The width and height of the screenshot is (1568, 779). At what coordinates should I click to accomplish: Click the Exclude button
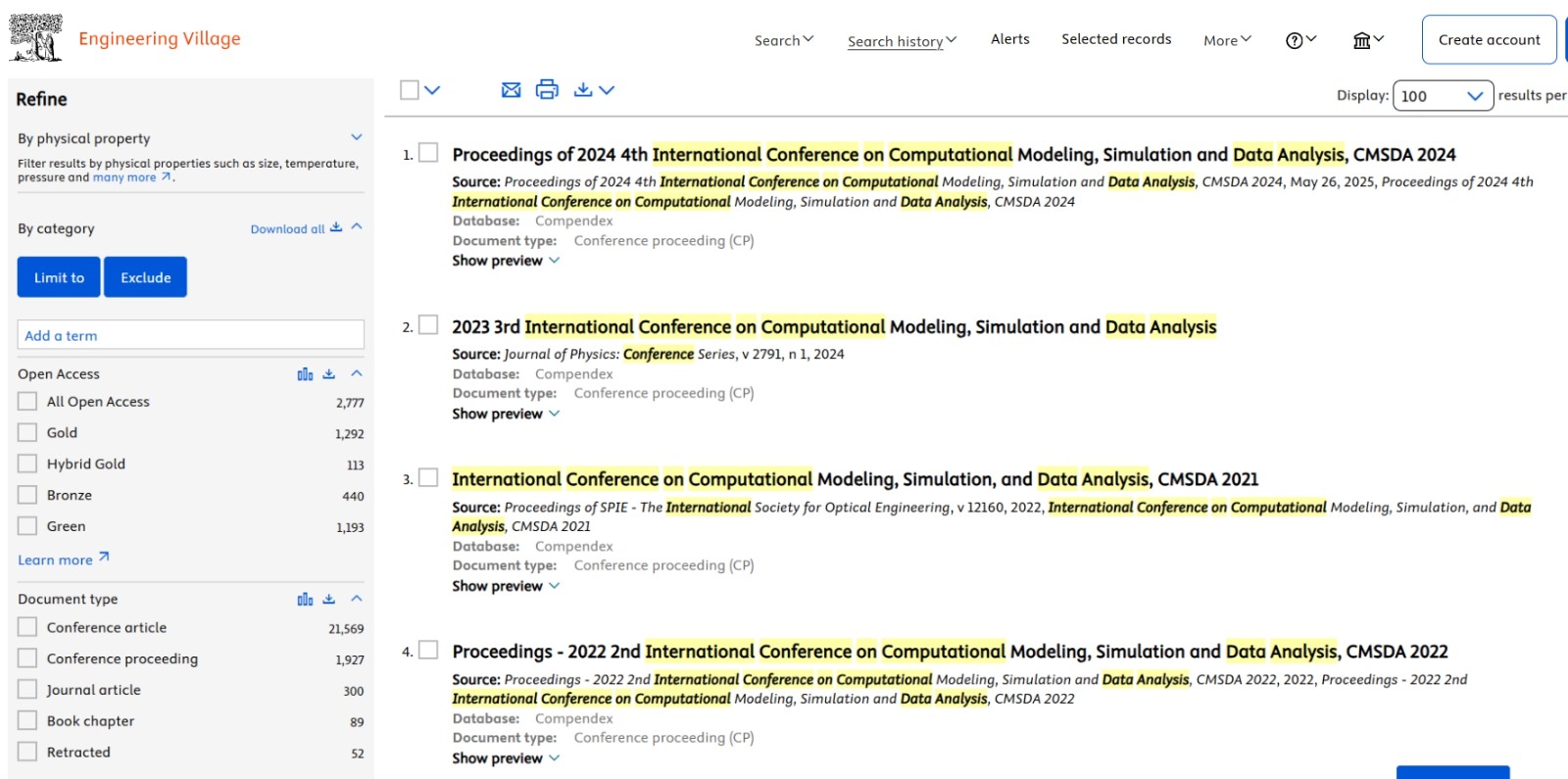(145, 277)
